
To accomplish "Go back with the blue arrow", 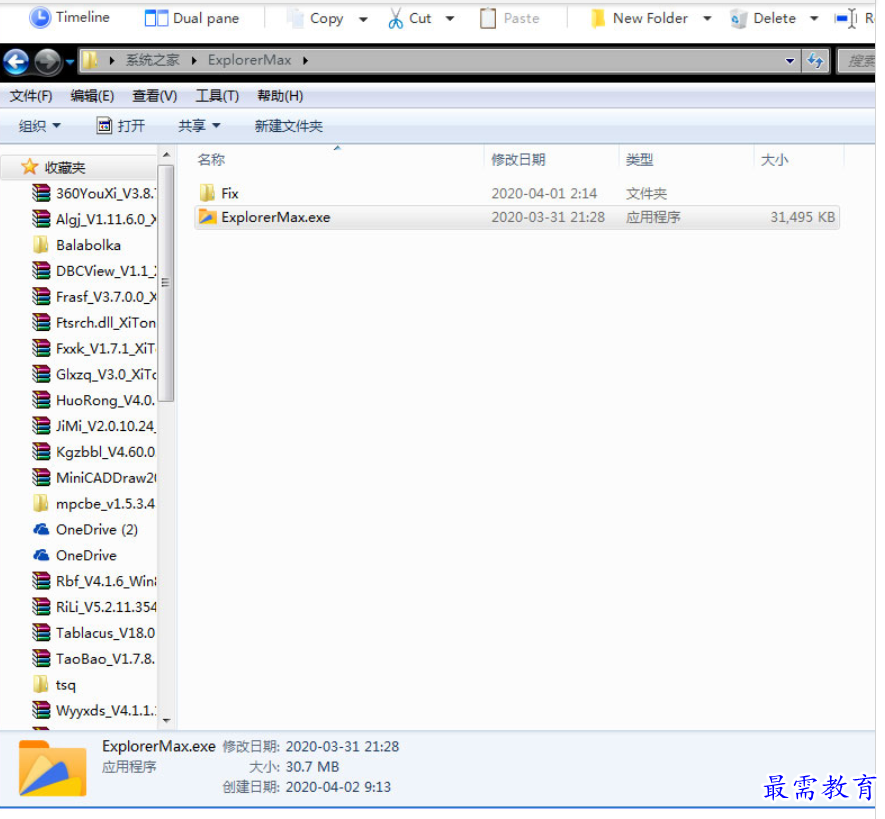I will click(16, 61).
